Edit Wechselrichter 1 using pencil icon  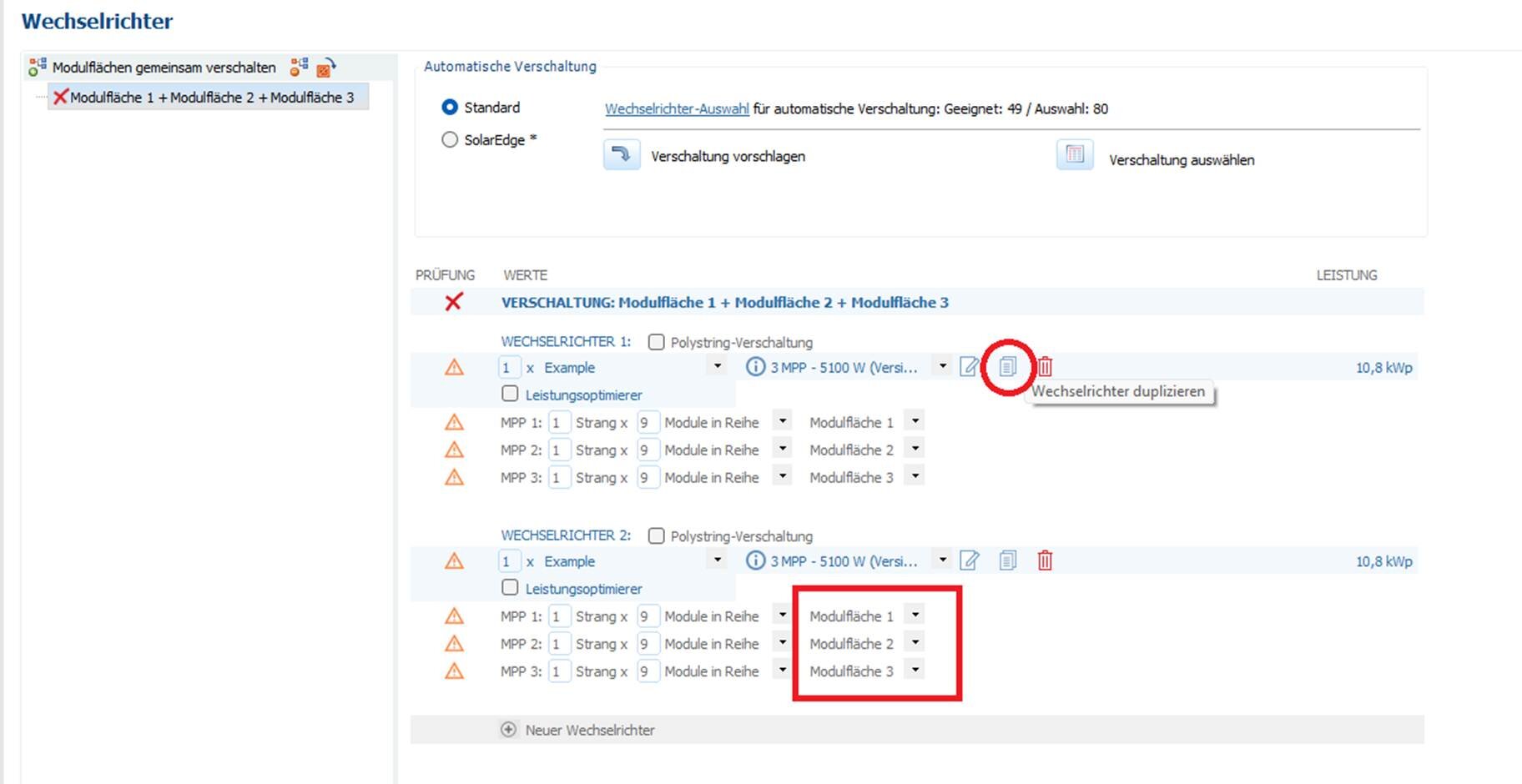(x=969, y=366)
